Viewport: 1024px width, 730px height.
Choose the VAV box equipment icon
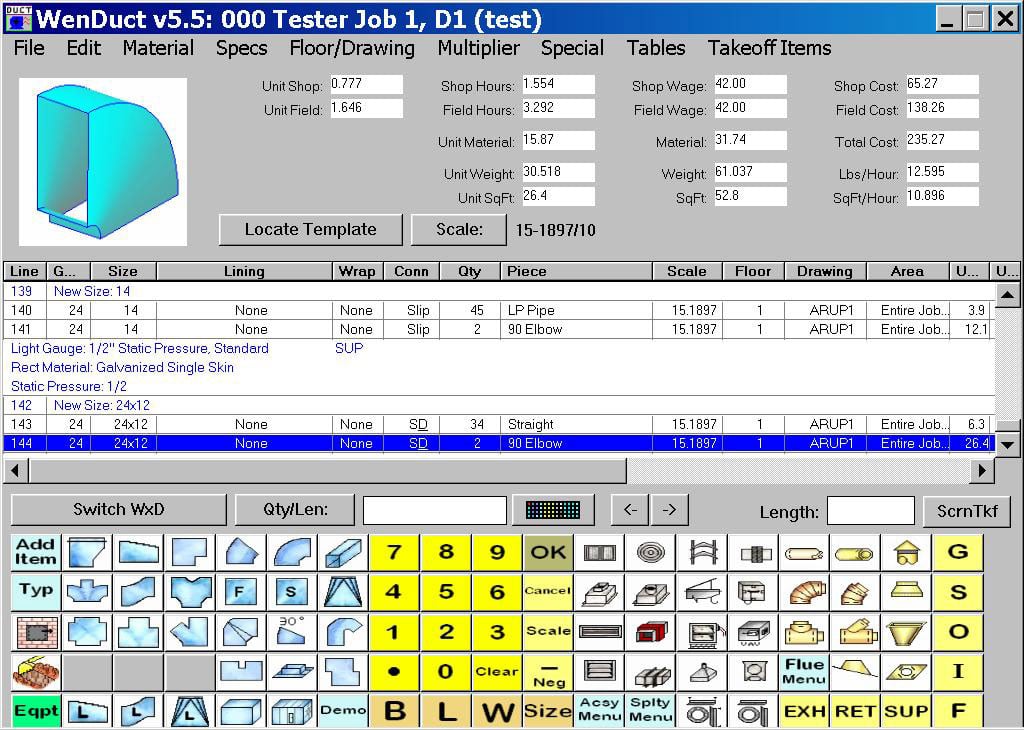pos(755,632)
